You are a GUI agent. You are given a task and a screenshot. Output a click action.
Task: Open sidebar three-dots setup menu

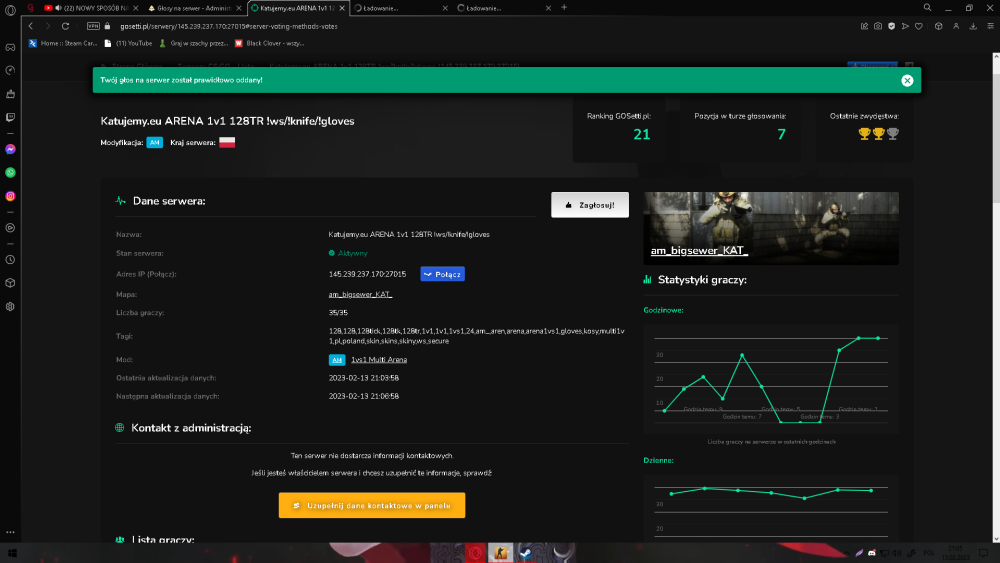click(x=10, y=532)
